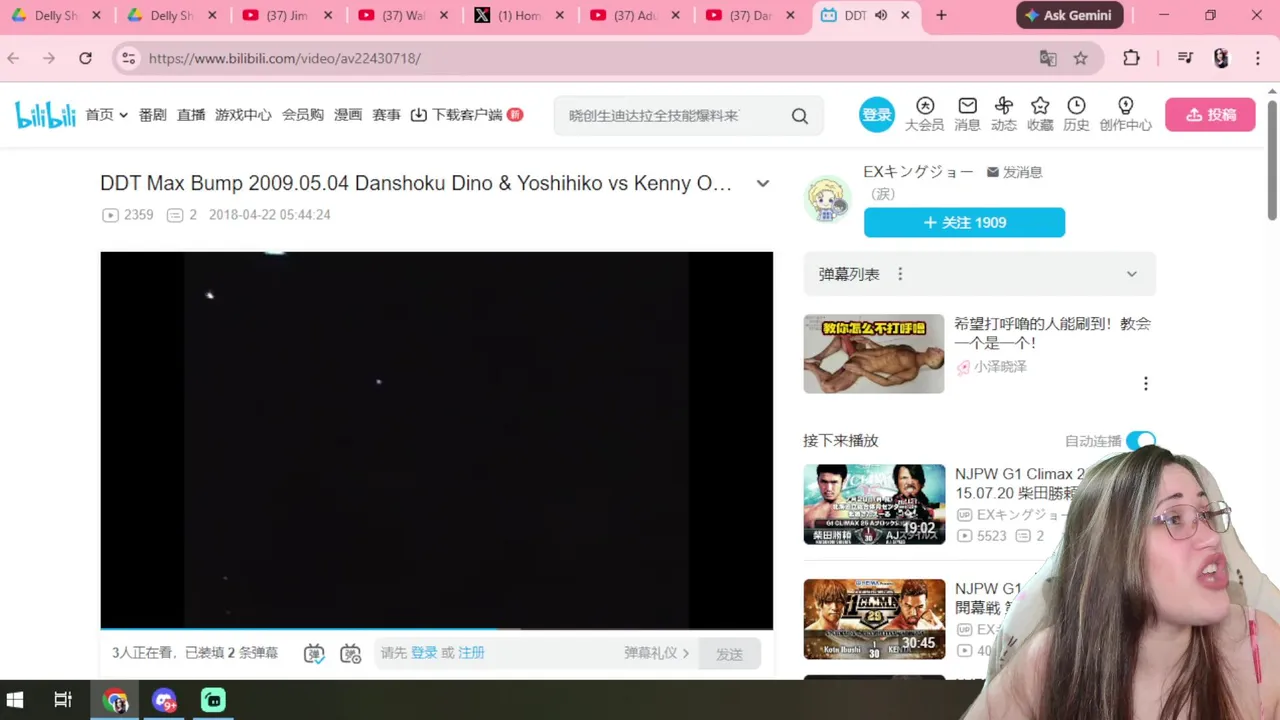Open danmaku list three-dot options

point(900,274)
